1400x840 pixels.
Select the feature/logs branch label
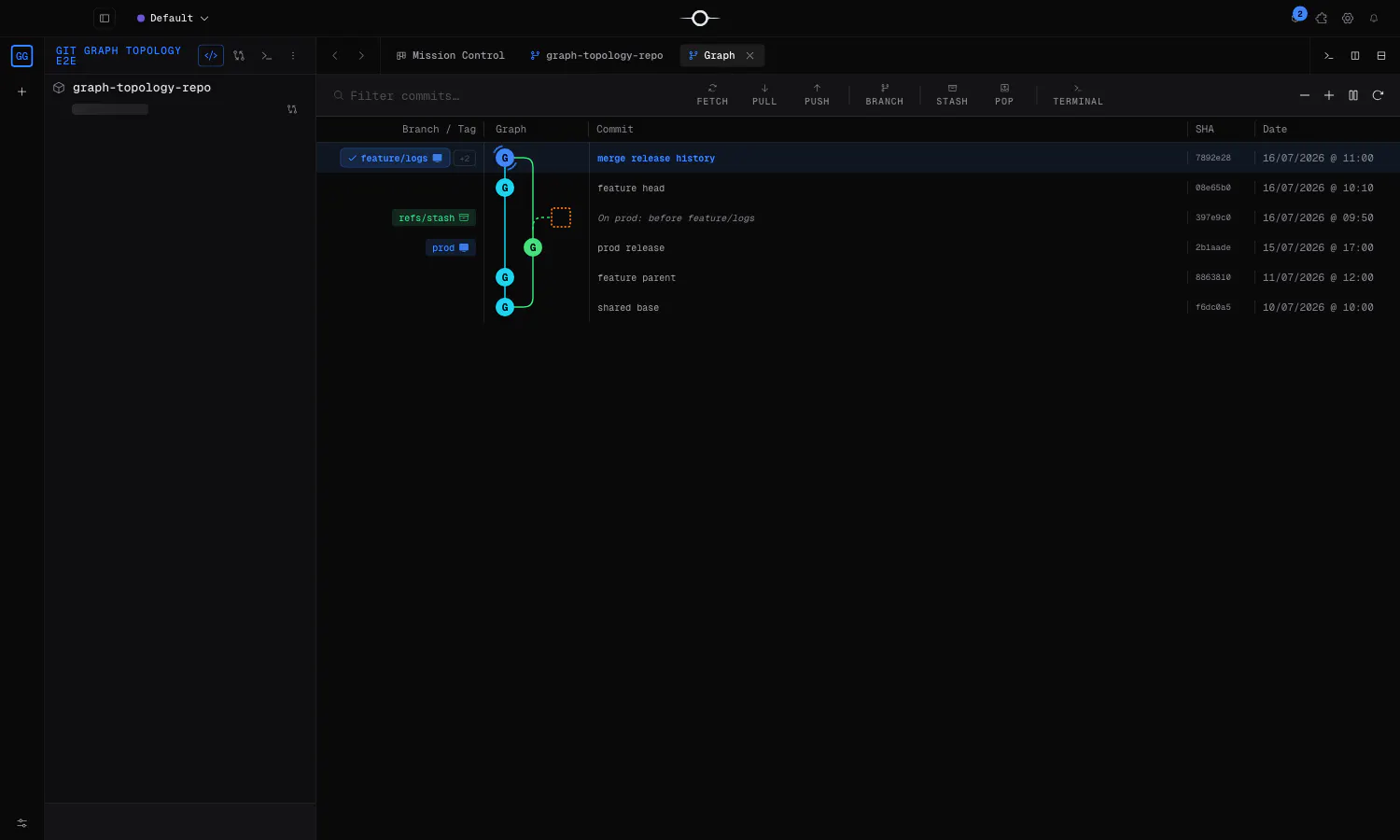[x=395, y=159]
